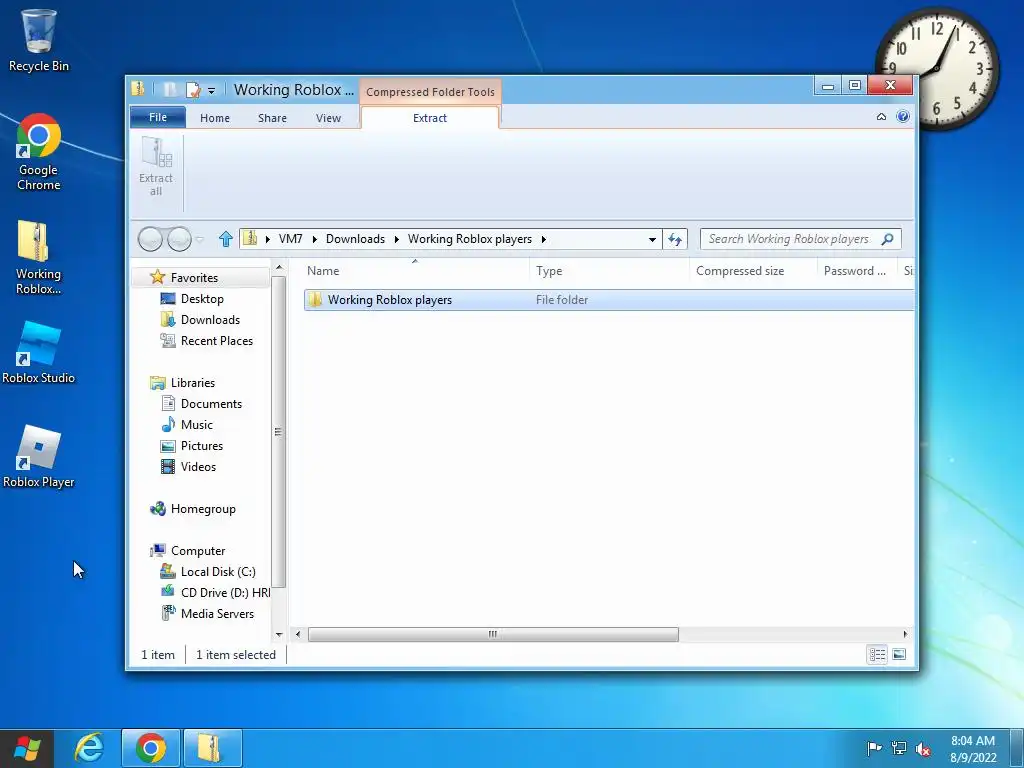Open the Videos library
Viewport: 1024px width, 768px height.
click(x=188, y=467)
